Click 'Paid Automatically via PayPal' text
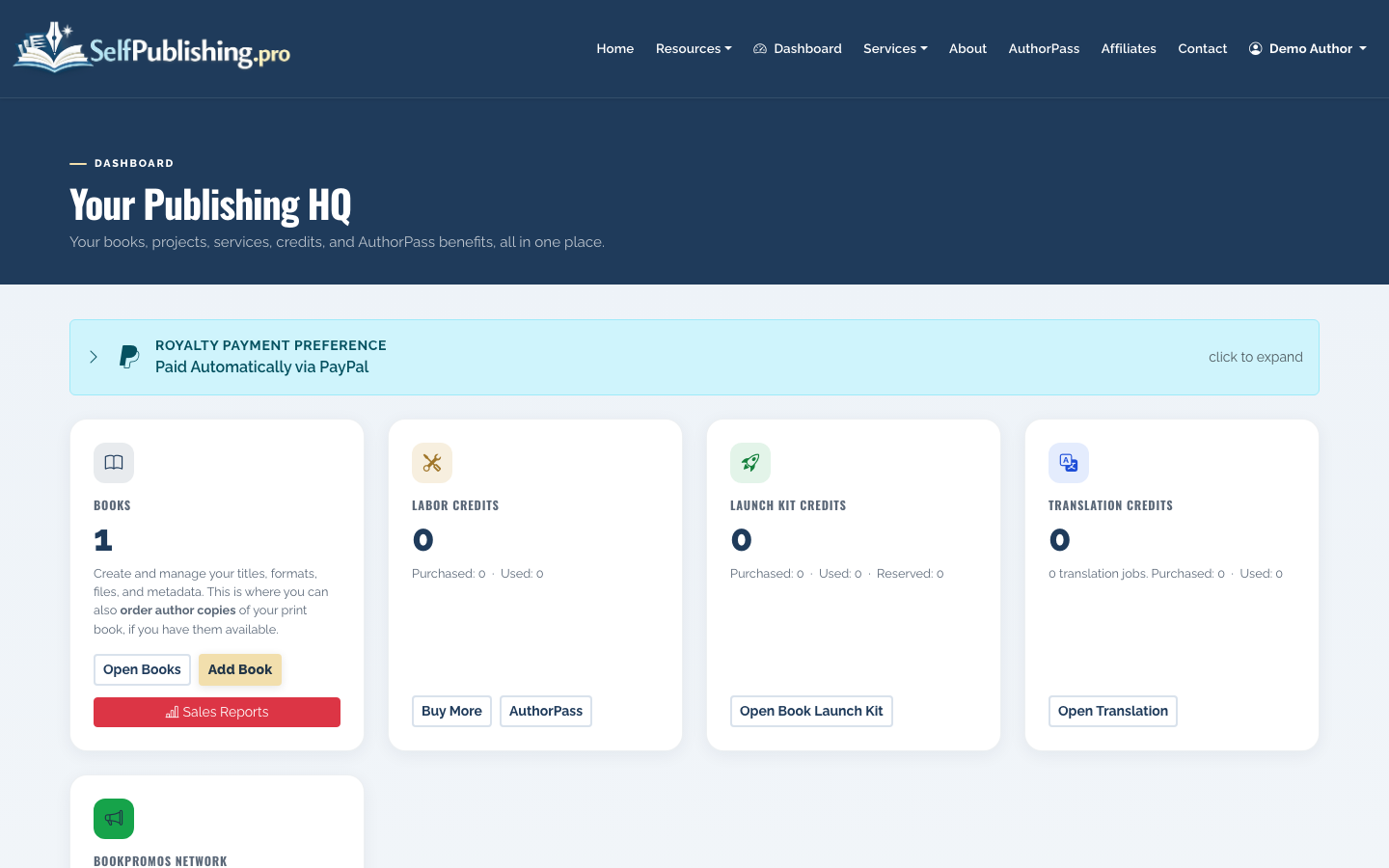The height and width of the screenshot is (868, 1389). coord(262,366)
